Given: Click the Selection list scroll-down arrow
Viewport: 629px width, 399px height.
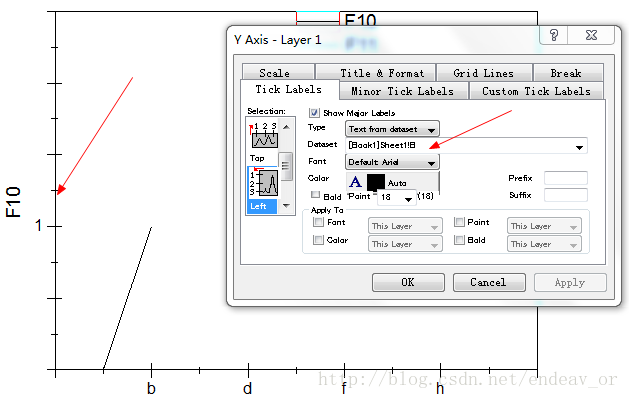Looking at the screenshot, I should pos(286,206).
